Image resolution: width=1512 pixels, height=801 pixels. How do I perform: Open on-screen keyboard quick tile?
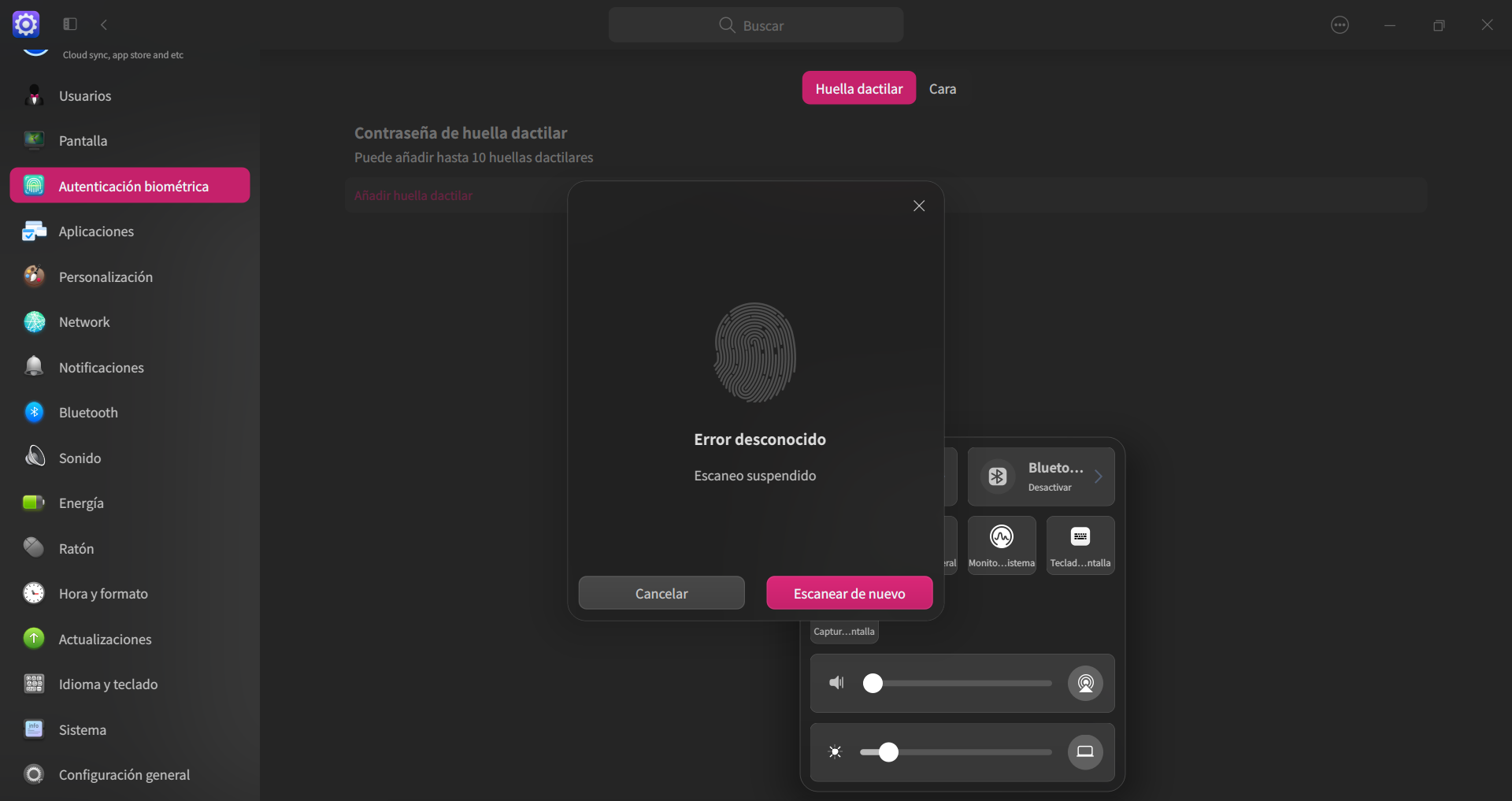[1080, 545]
